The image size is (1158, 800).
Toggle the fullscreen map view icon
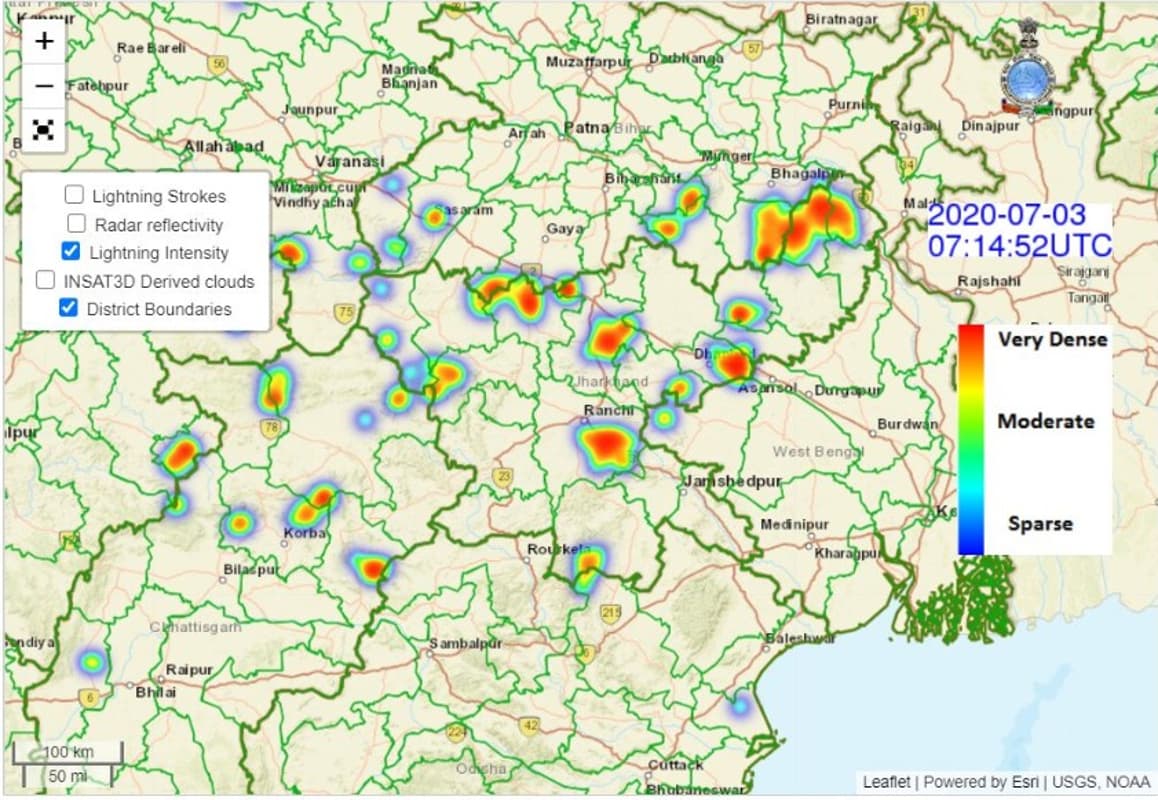pos(44,129)
